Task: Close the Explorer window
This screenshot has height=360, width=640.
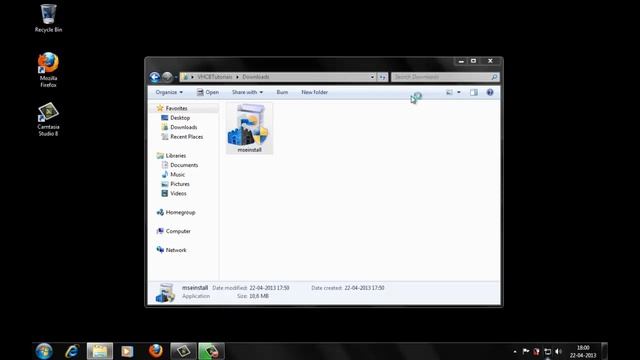Action: tap(490, 61)
